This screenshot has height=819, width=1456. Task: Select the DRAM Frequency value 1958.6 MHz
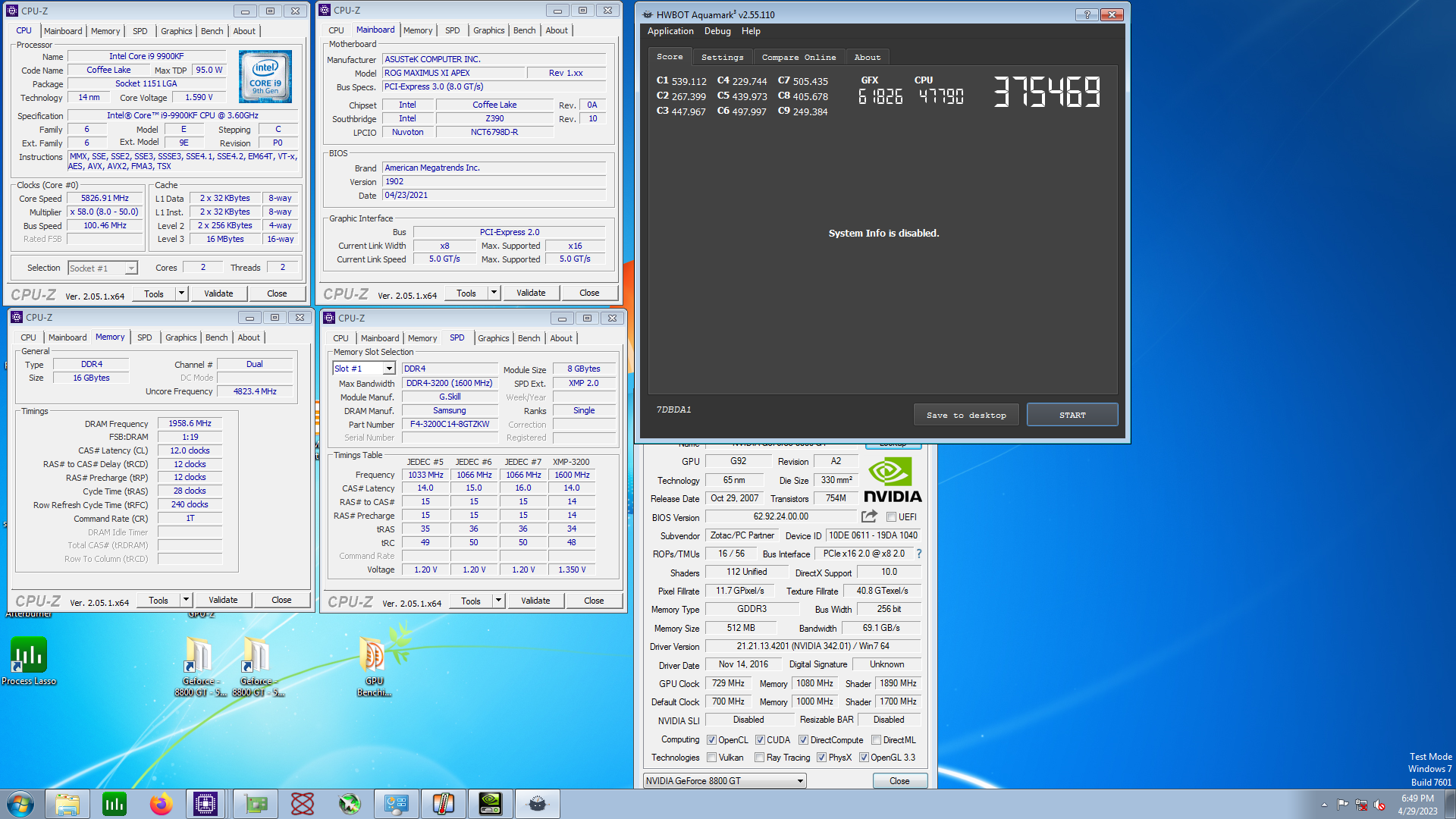click(x=190, y=424)
